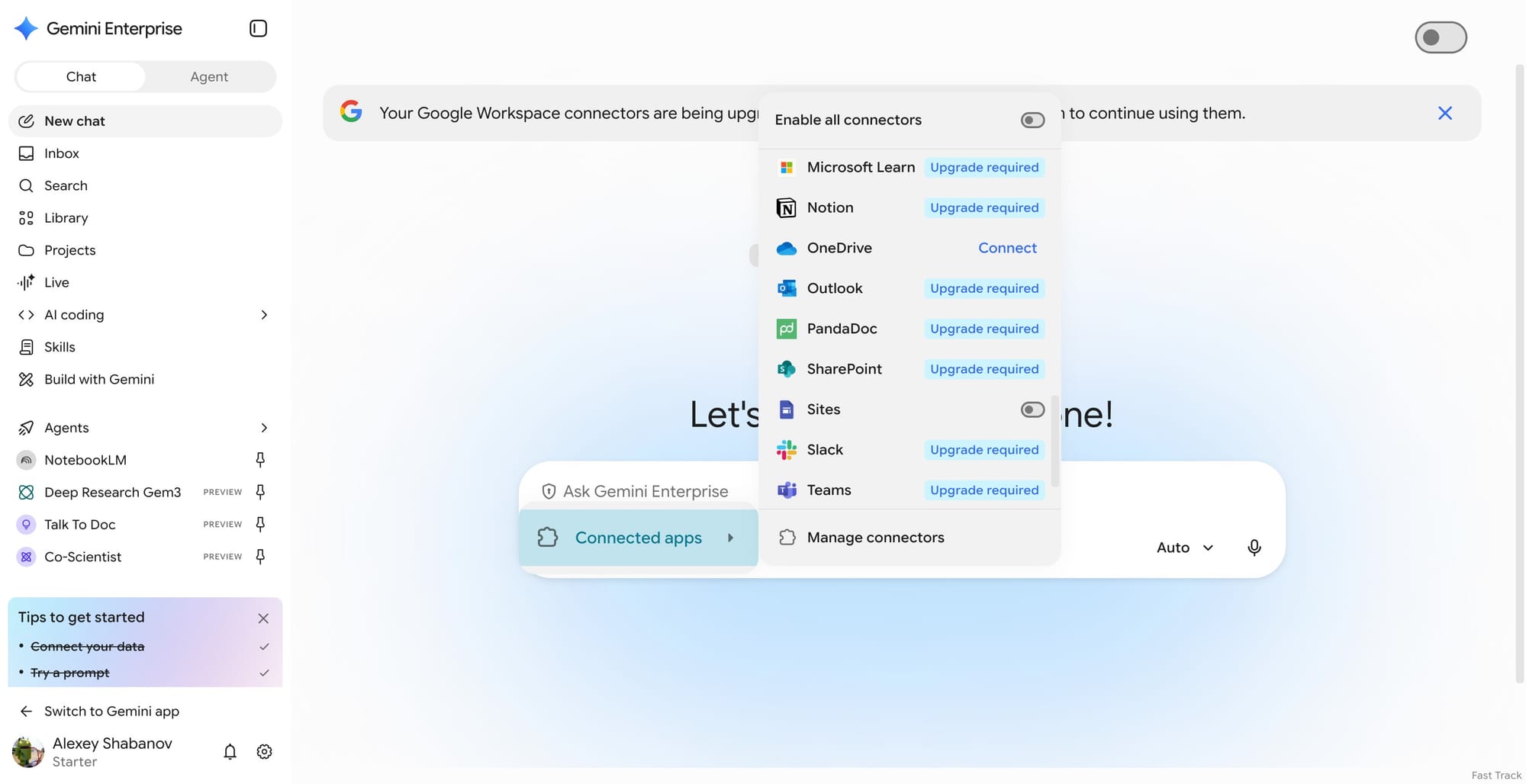This screenshot has height=784, width=1526.
Task: Pin or unpin NotebookLM agent
Action: [260, 460]
